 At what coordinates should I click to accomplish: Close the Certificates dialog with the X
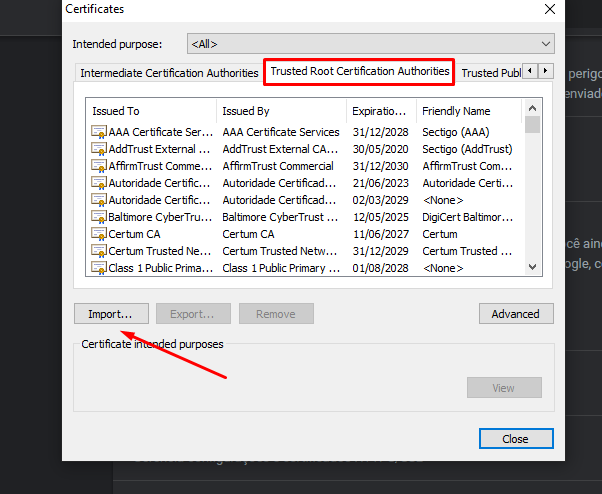pos(550,9)
